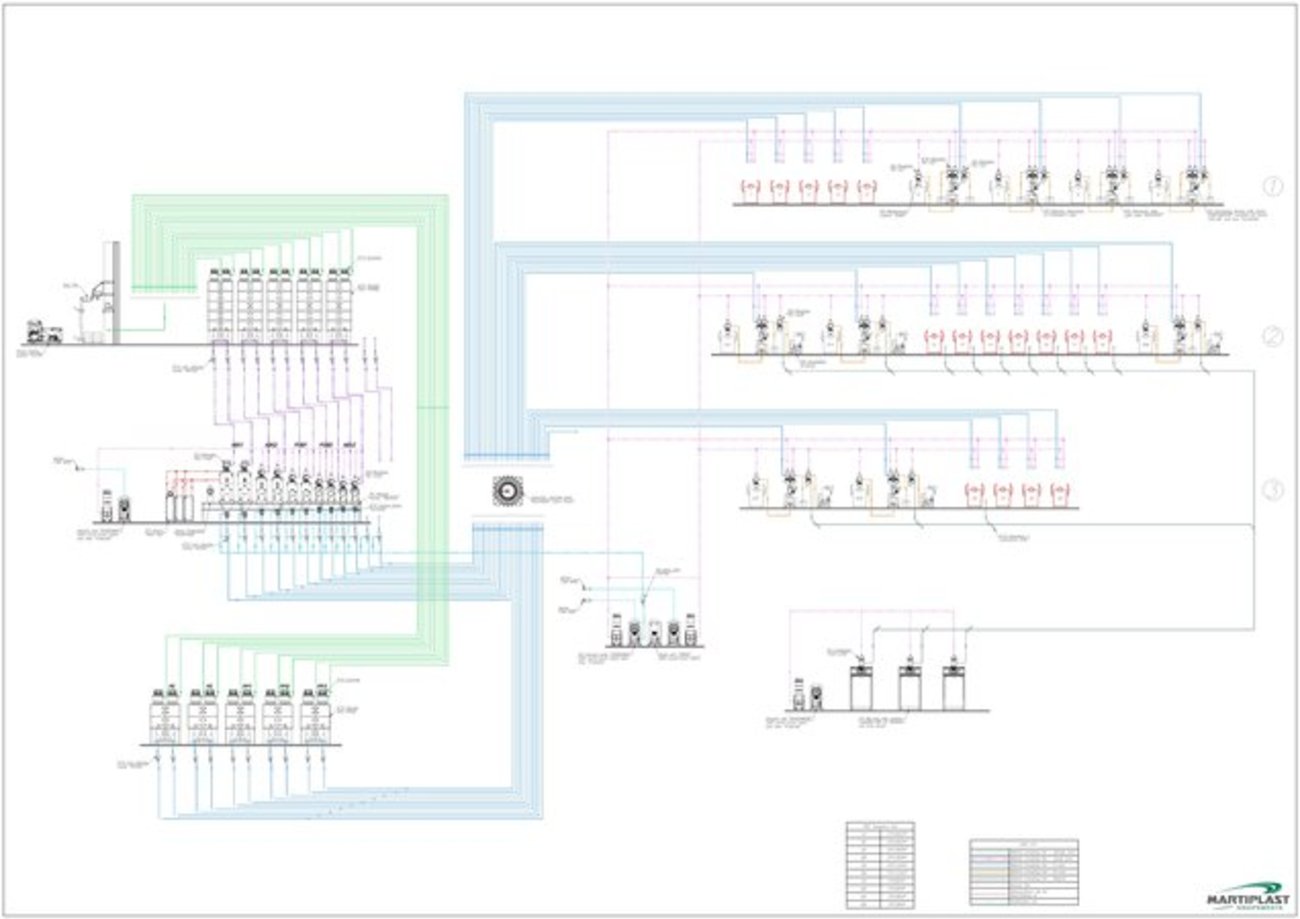Select the circled number 2 row marker
Image resolution: width=1300 pixels, height=919 pixels.
click(1272, 337)
